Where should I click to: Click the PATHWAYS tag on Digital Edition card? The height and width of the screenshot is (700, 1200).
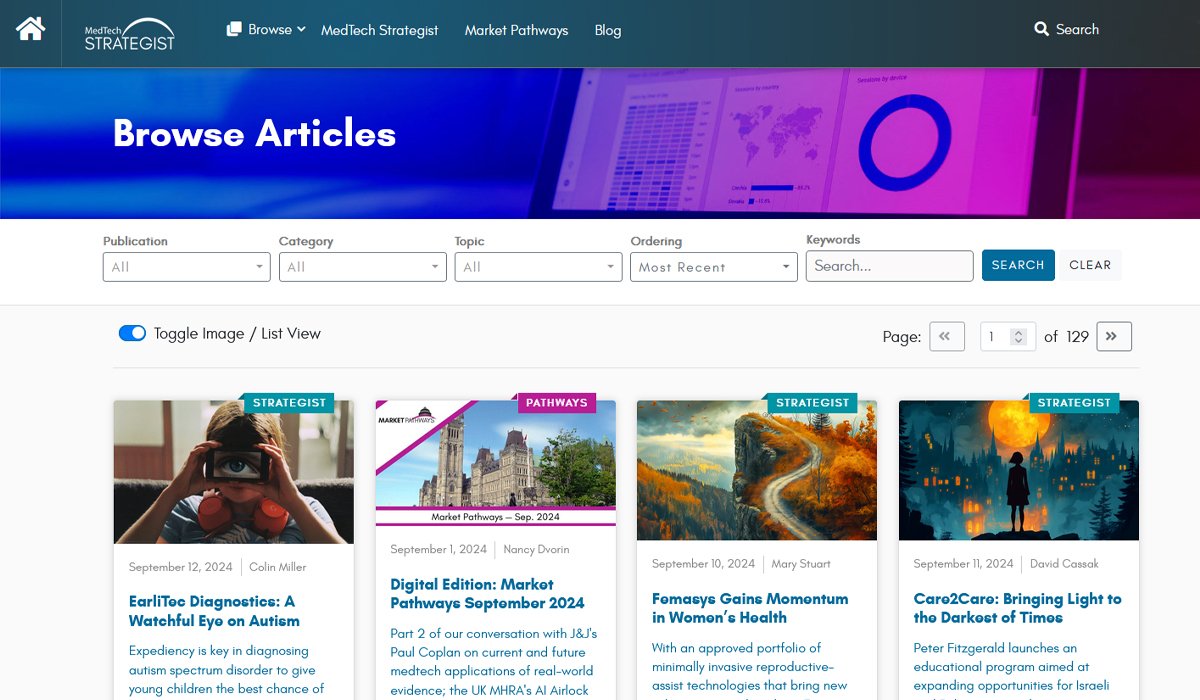556,403
